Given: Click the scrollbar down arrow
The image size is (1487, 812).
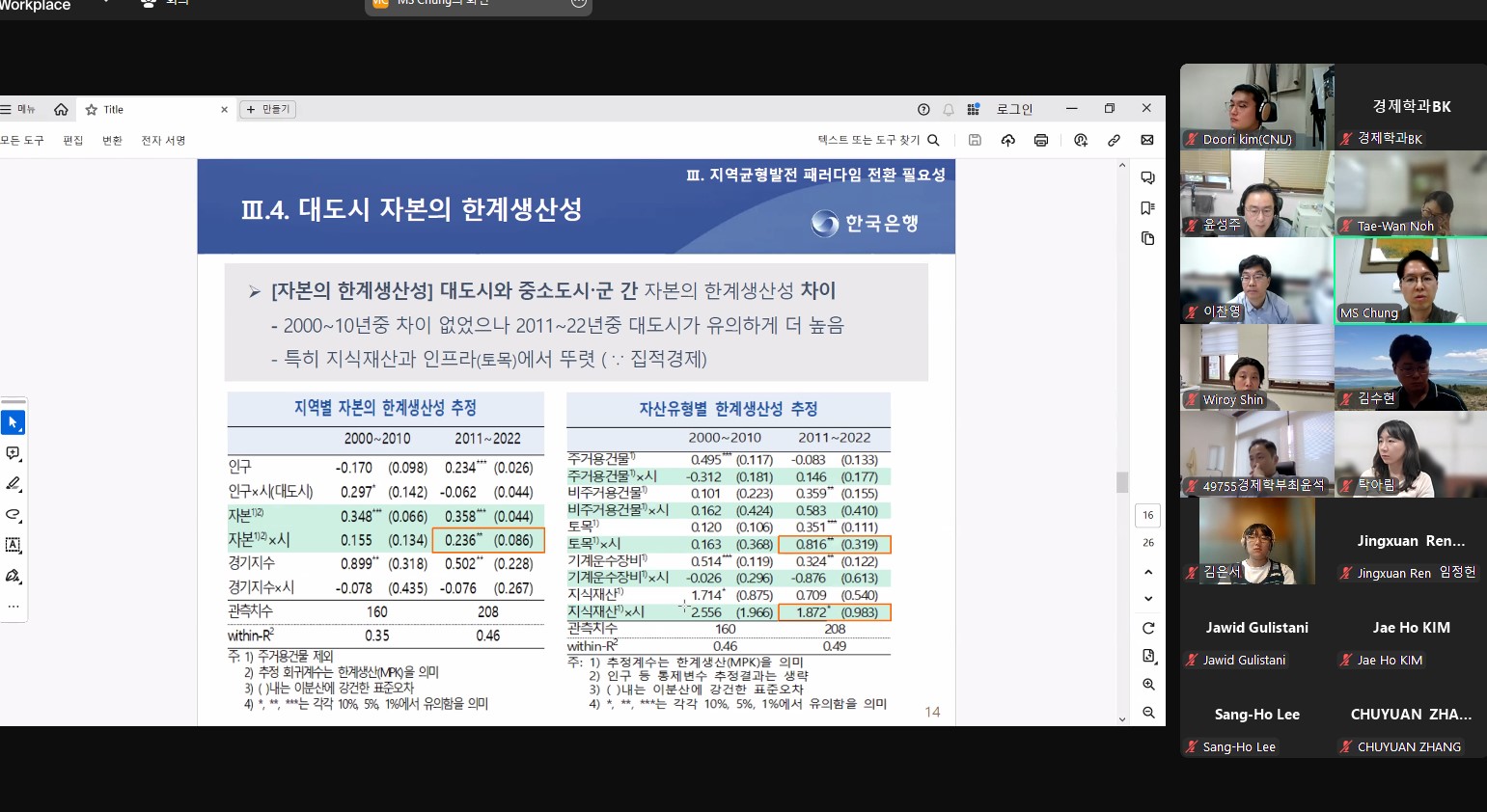Looking at the screenshot, I should (1122, 719).
